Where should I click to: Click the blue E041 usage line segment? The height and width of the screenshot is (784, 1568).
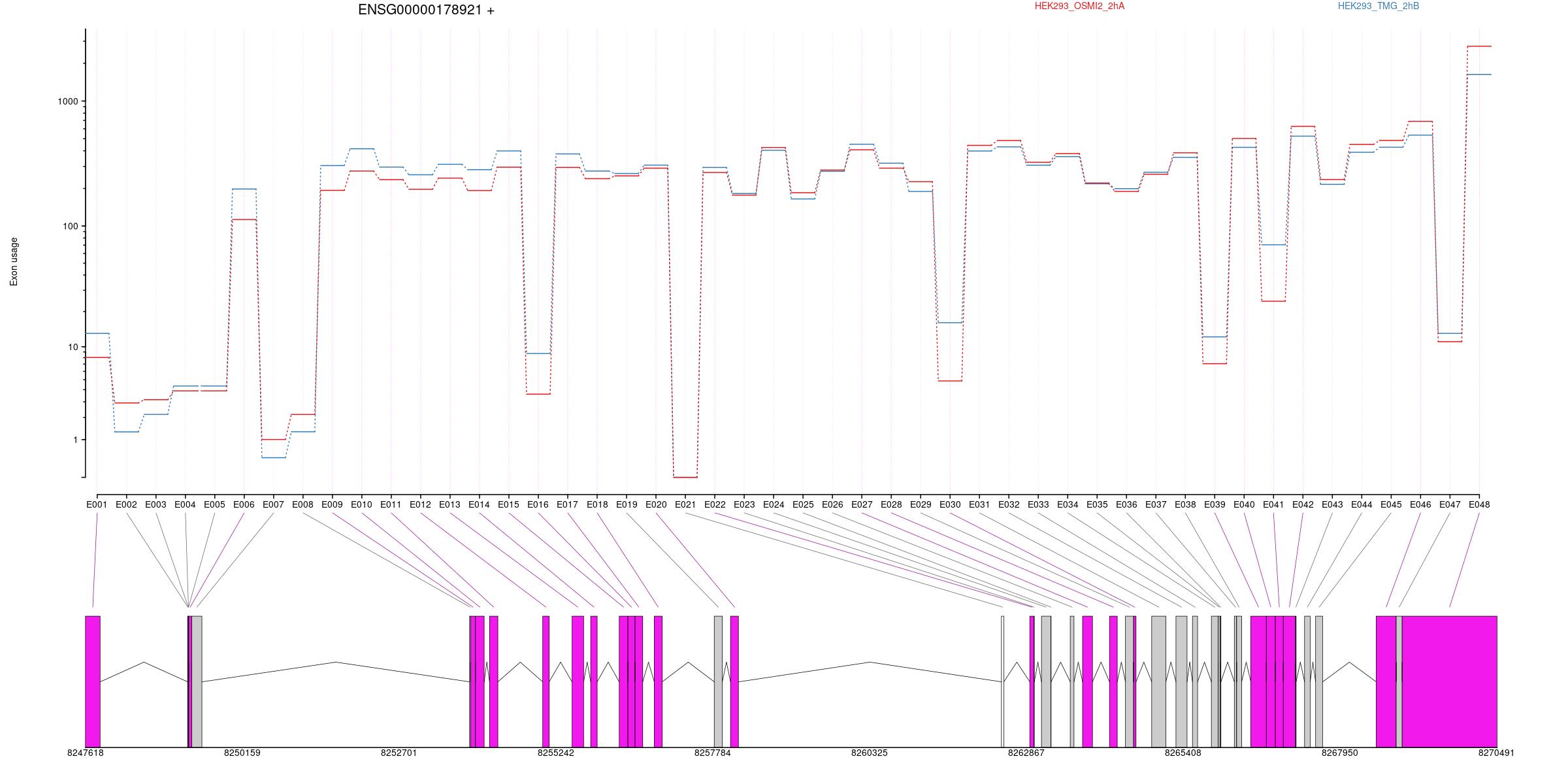click(x=1273, y=244)
